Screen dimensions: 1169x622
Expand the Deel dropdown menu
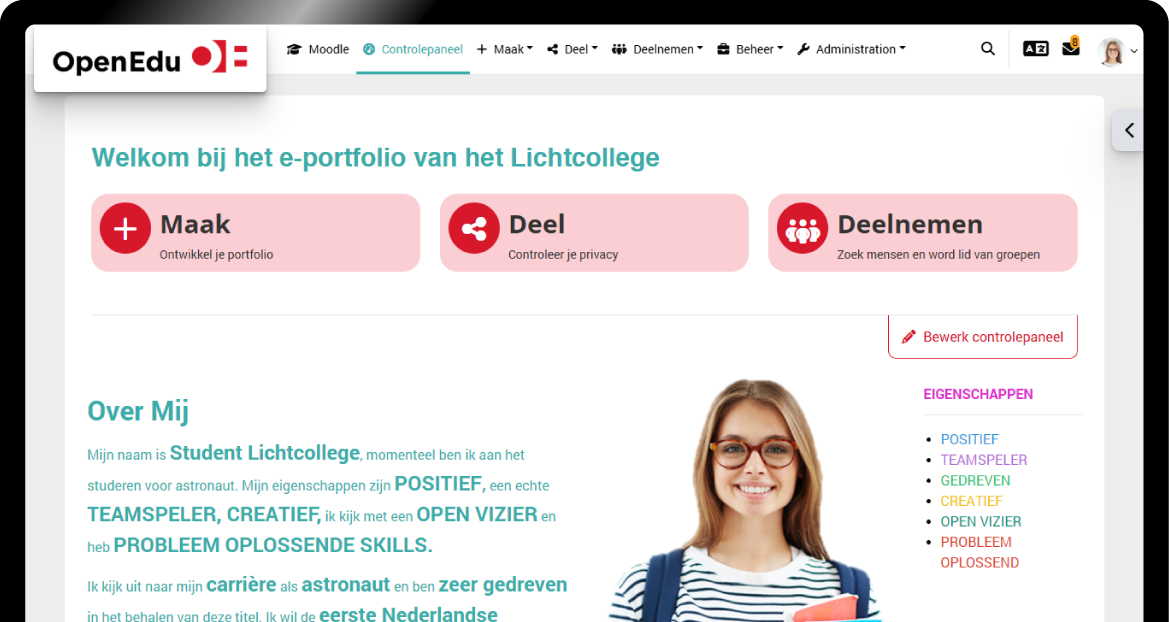(x=573, y=49)
